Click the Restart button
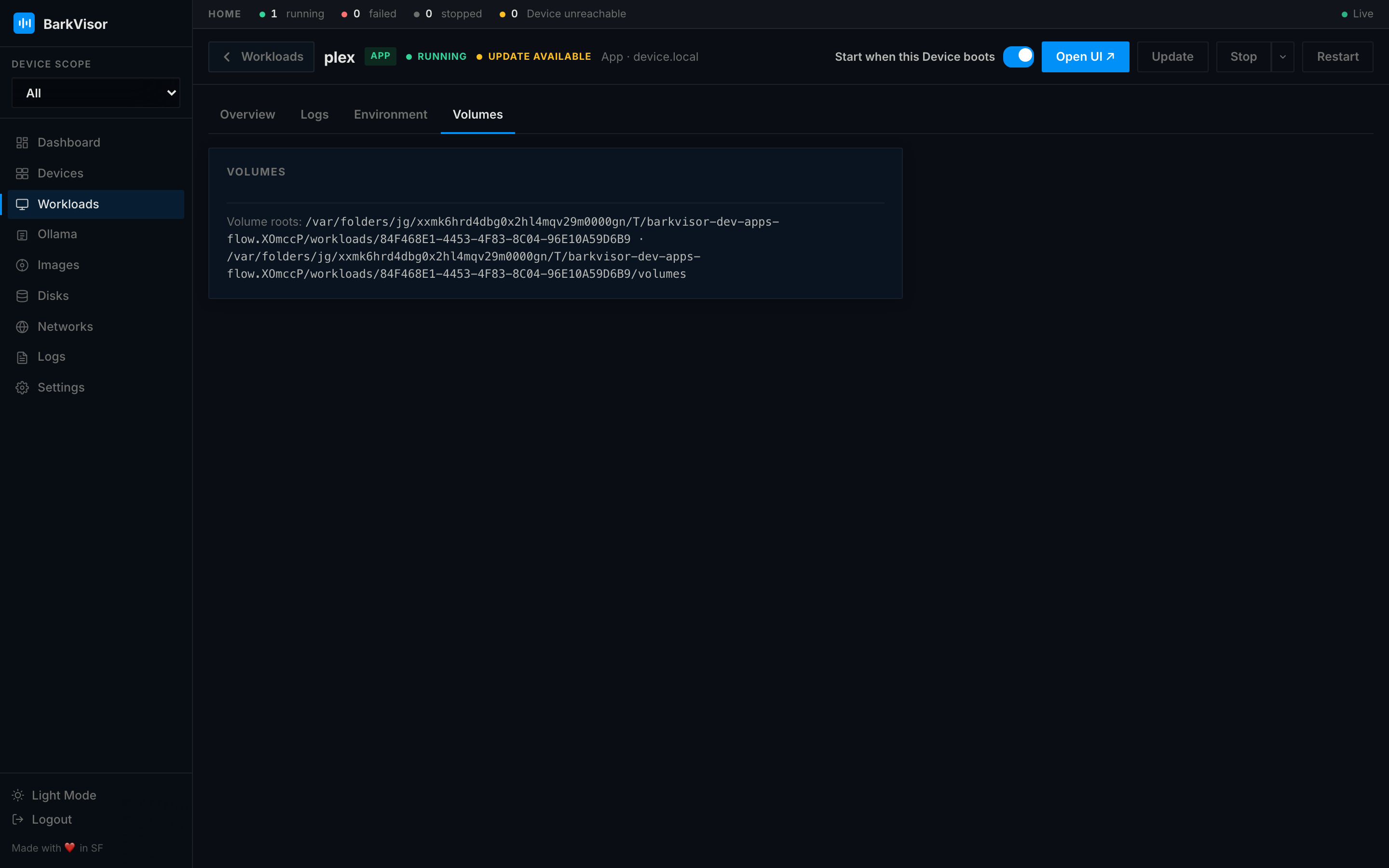 1337,57
